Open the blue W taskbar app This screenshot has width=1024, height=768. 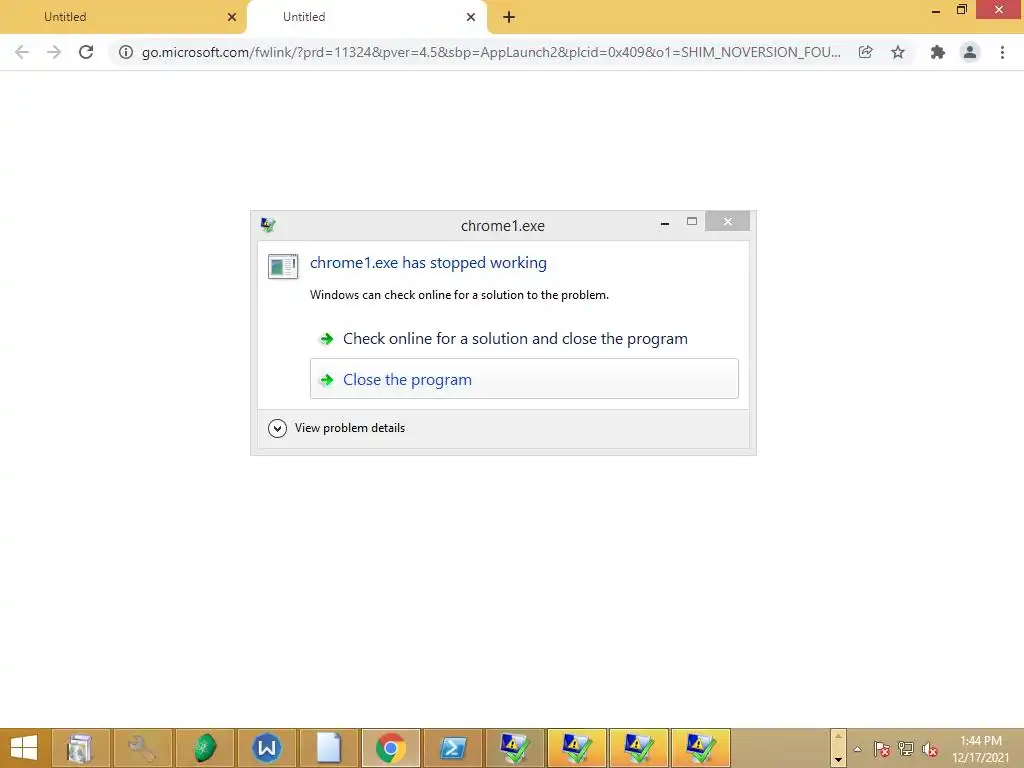266,748
